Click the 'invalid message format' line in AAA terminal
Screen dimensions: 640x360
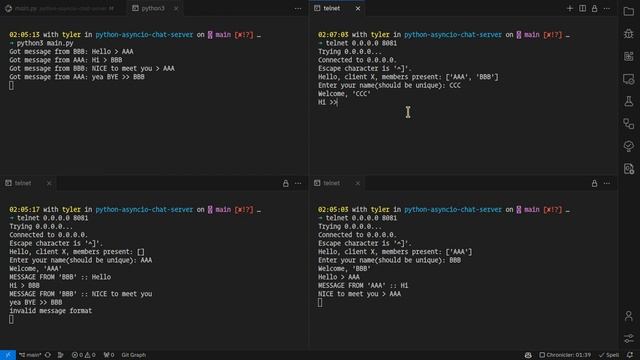coord(51,311)
